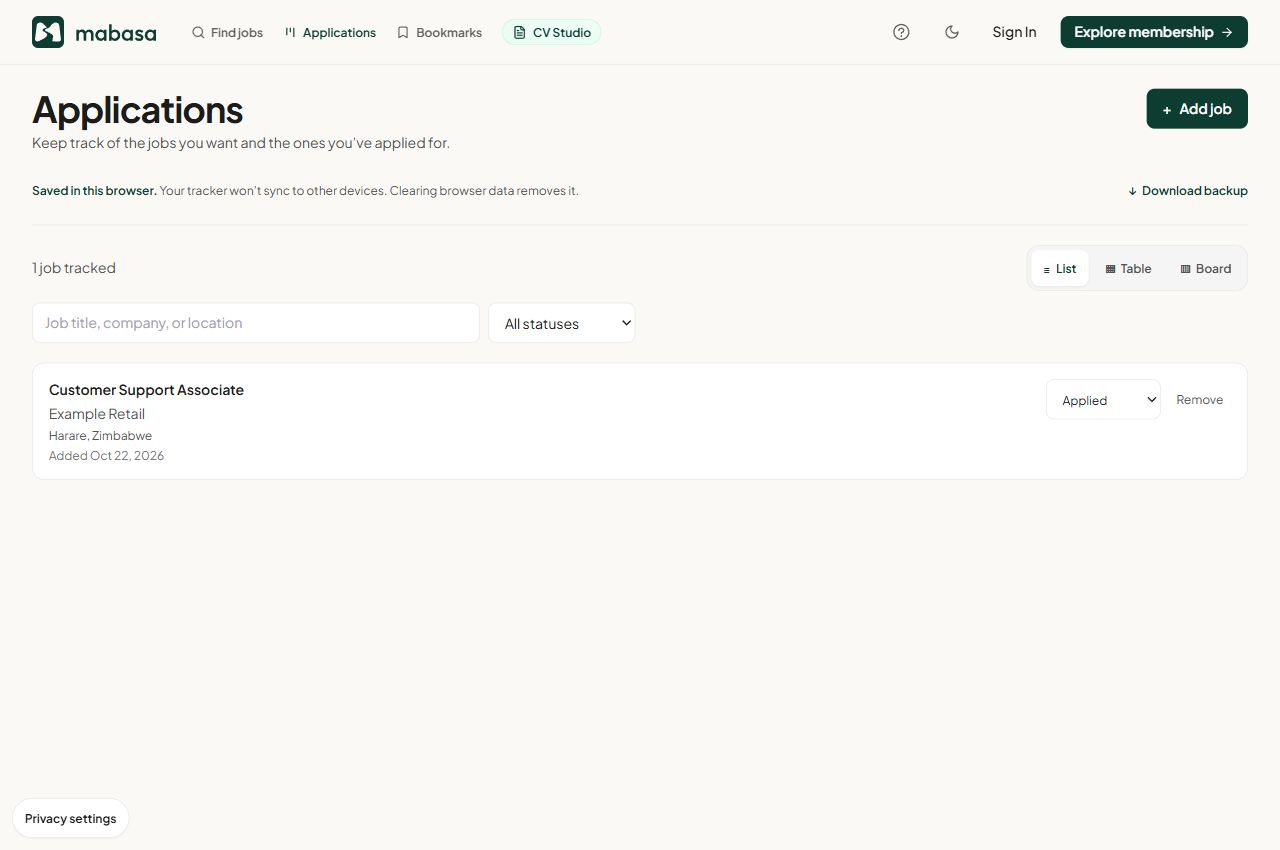The height and width of the screenshot is (850, 1280).
Task: Open Bookmarks in the navigation
Action: click(x=439, y=32)
